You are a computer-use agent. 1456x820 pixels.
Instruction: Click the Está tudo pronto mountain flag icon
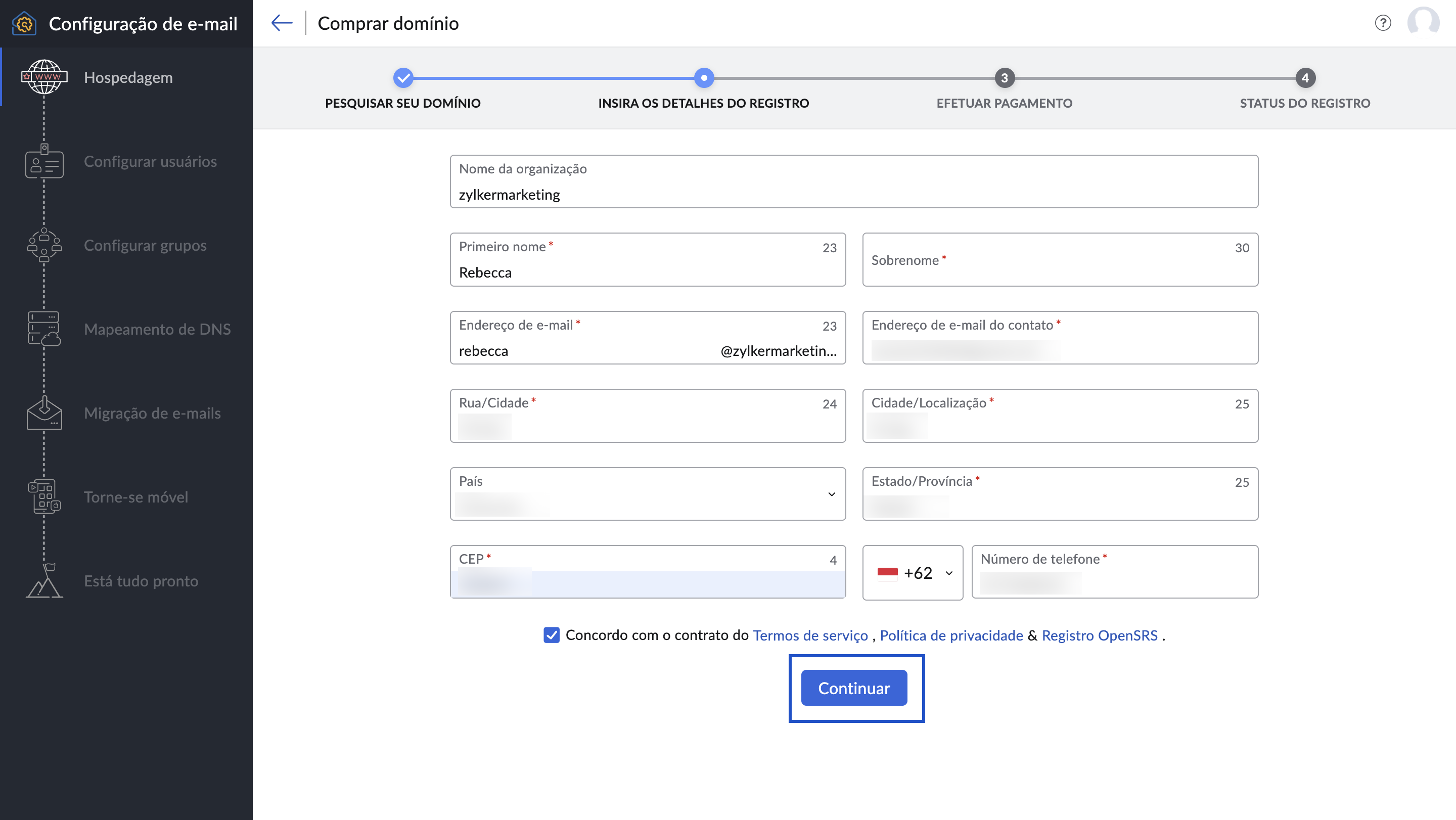pyautogui.click(x=44, y=581)
